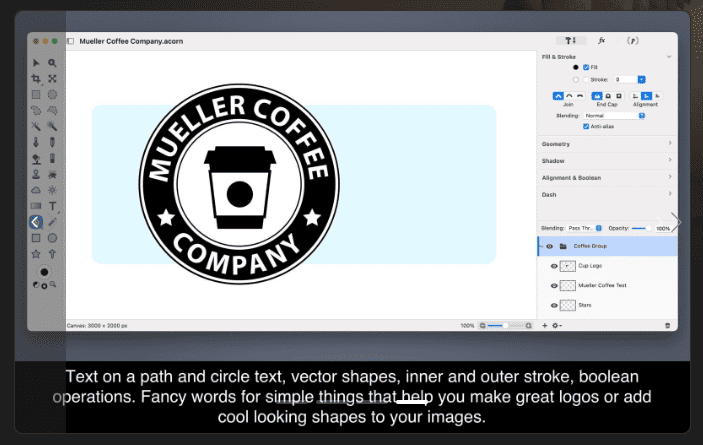Screen dimensions: 703x445
Task: Choose the round End Cap style
Action: 608,96
